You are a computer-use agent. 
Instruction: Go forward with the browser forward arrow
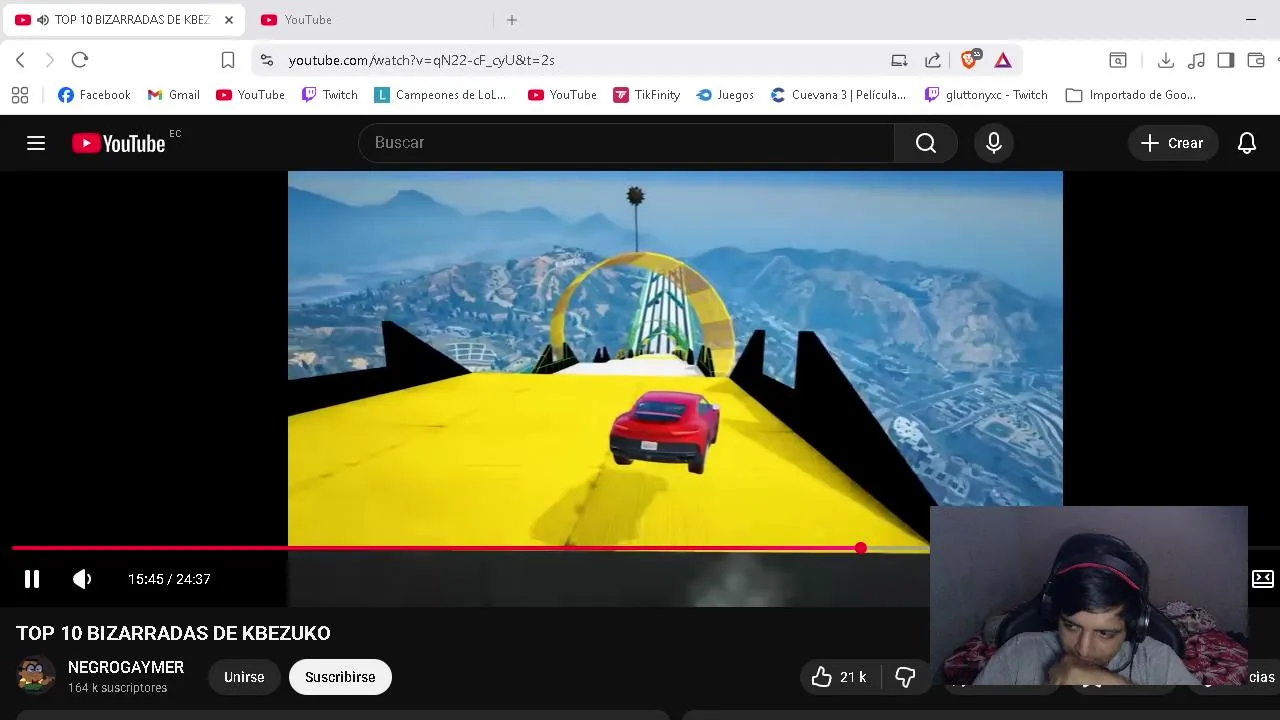pyautogui.click(x=49, y=60)
